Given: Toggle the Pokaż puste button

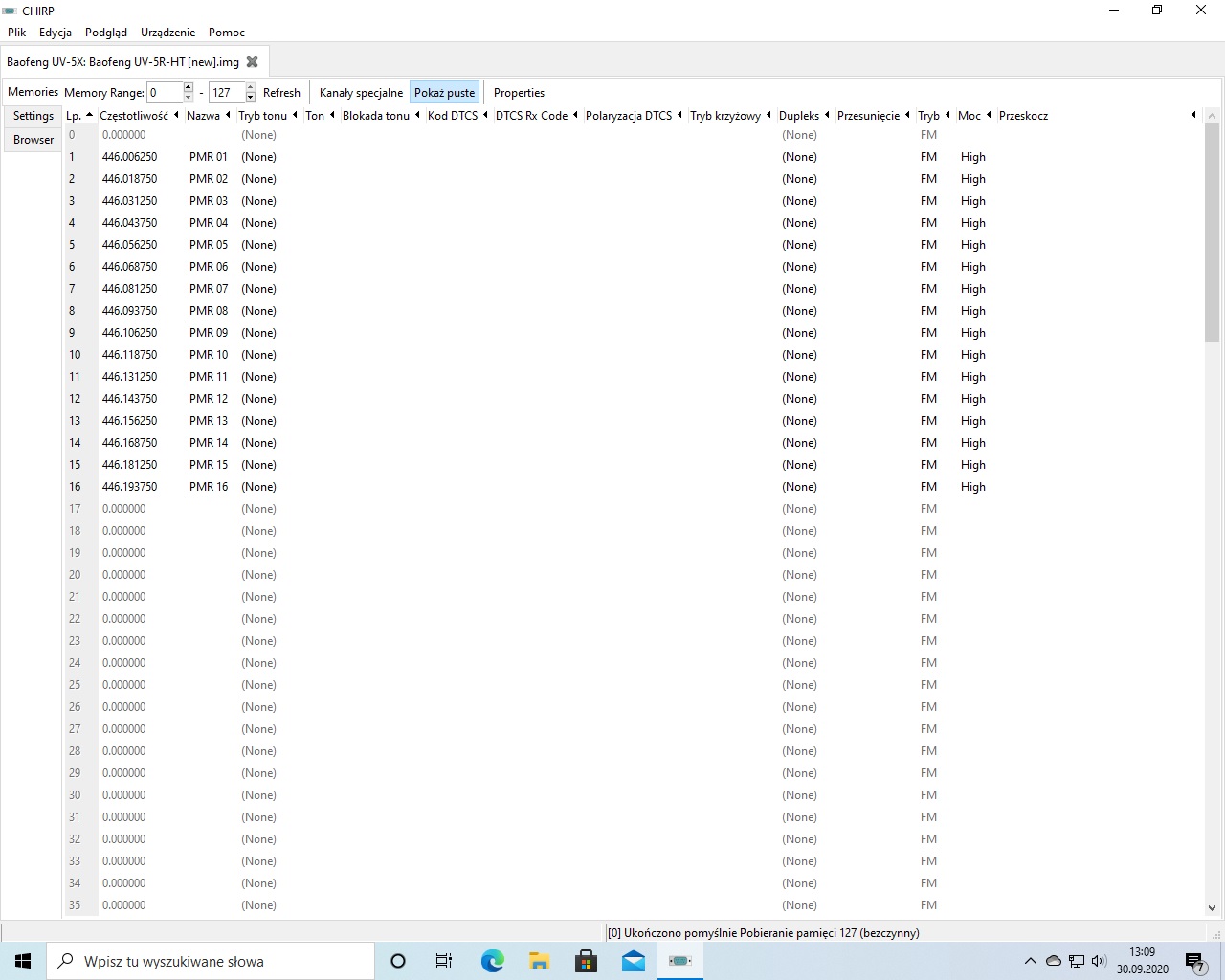Looking at the screenshot, I should pos(444,93).
